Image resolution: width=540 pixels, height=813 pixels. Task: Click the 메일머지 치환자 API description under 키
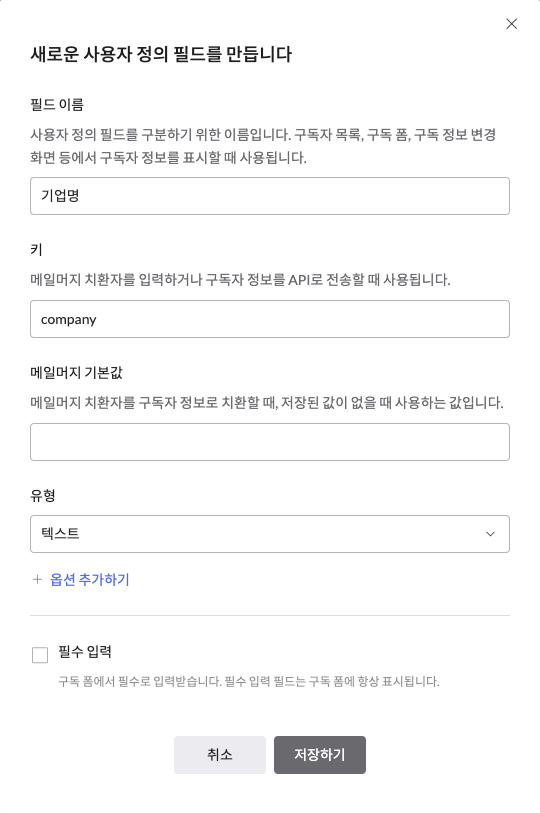[x=240, y=280]
